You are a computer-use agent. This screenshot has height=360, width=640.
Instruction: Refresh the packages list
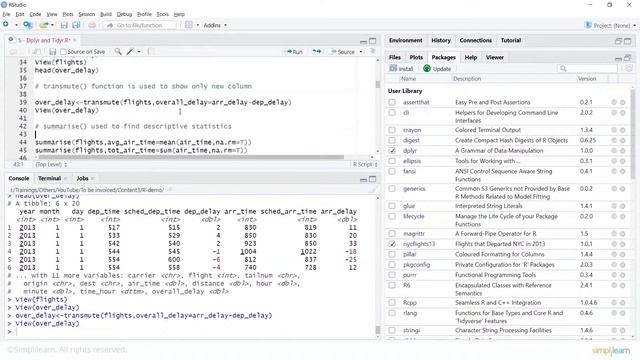[x=629, y=69]
